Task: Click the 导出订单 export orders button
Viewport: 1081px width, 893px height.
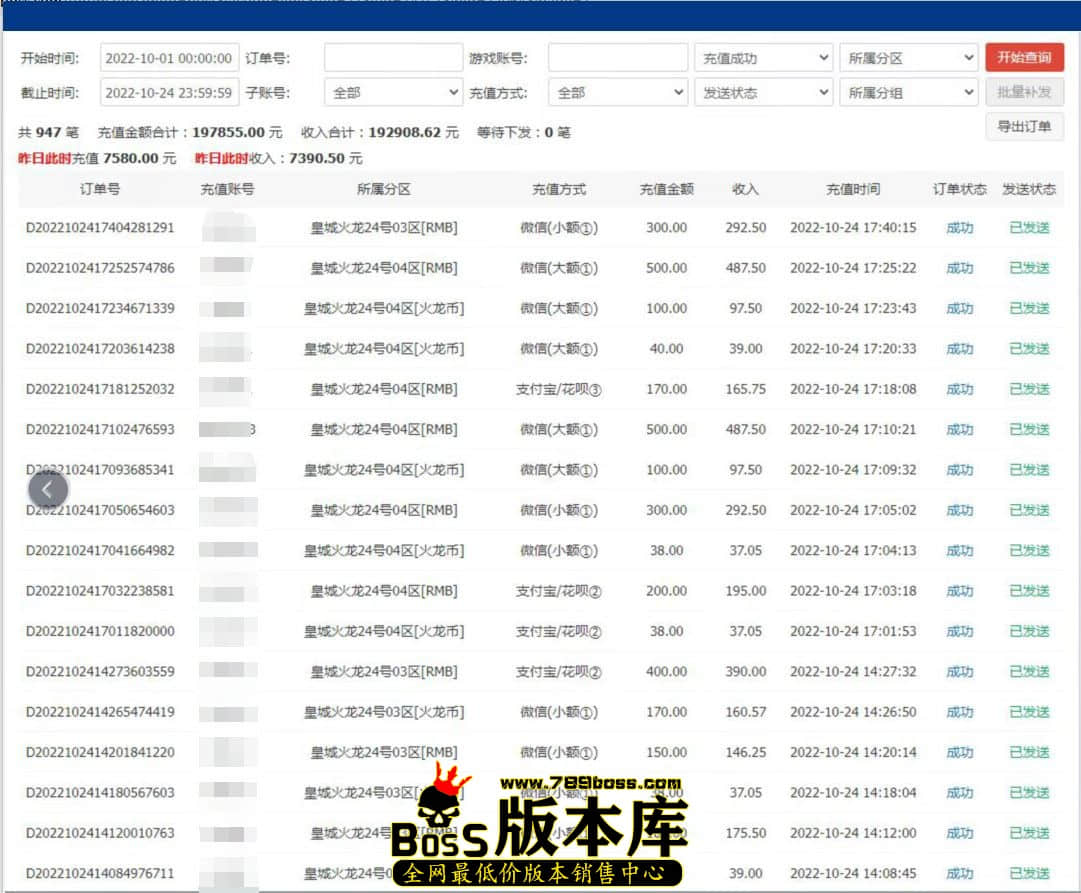Action: coord(1024,127)
